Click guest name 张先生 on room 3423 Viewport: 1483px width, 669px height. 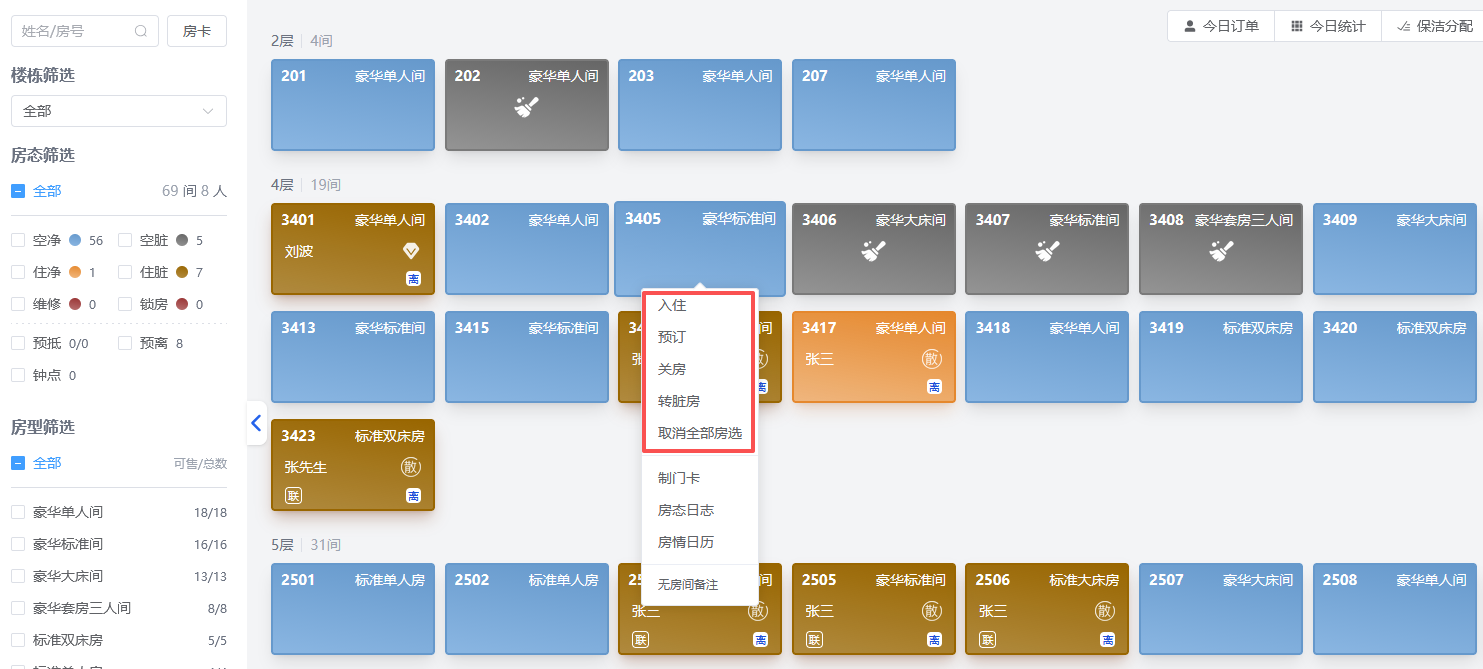pos(306,467)
